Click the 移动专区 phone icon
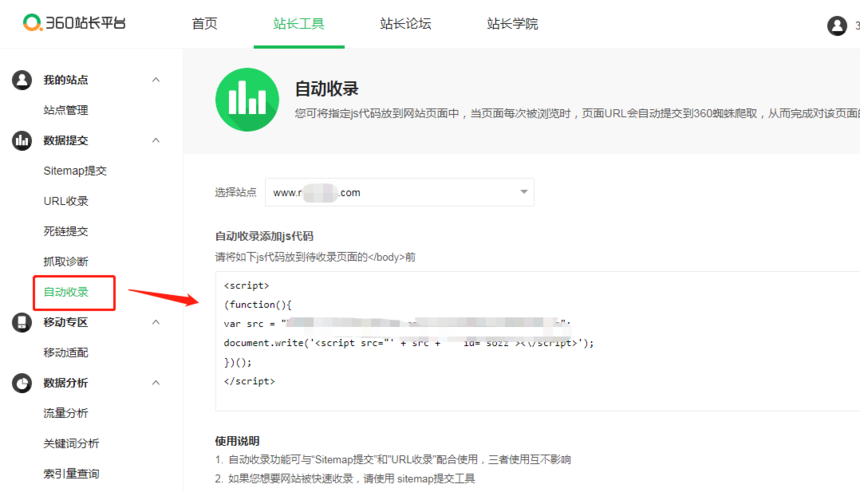Image resolution: width=860 pixels, height=492 pixels. (22, 322)
